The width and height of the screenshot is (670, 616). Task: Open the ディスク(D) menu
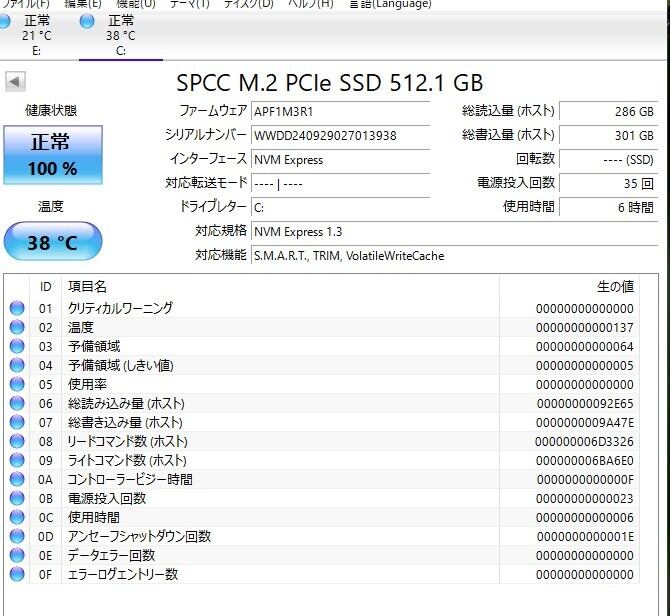(x=249, y=4)
